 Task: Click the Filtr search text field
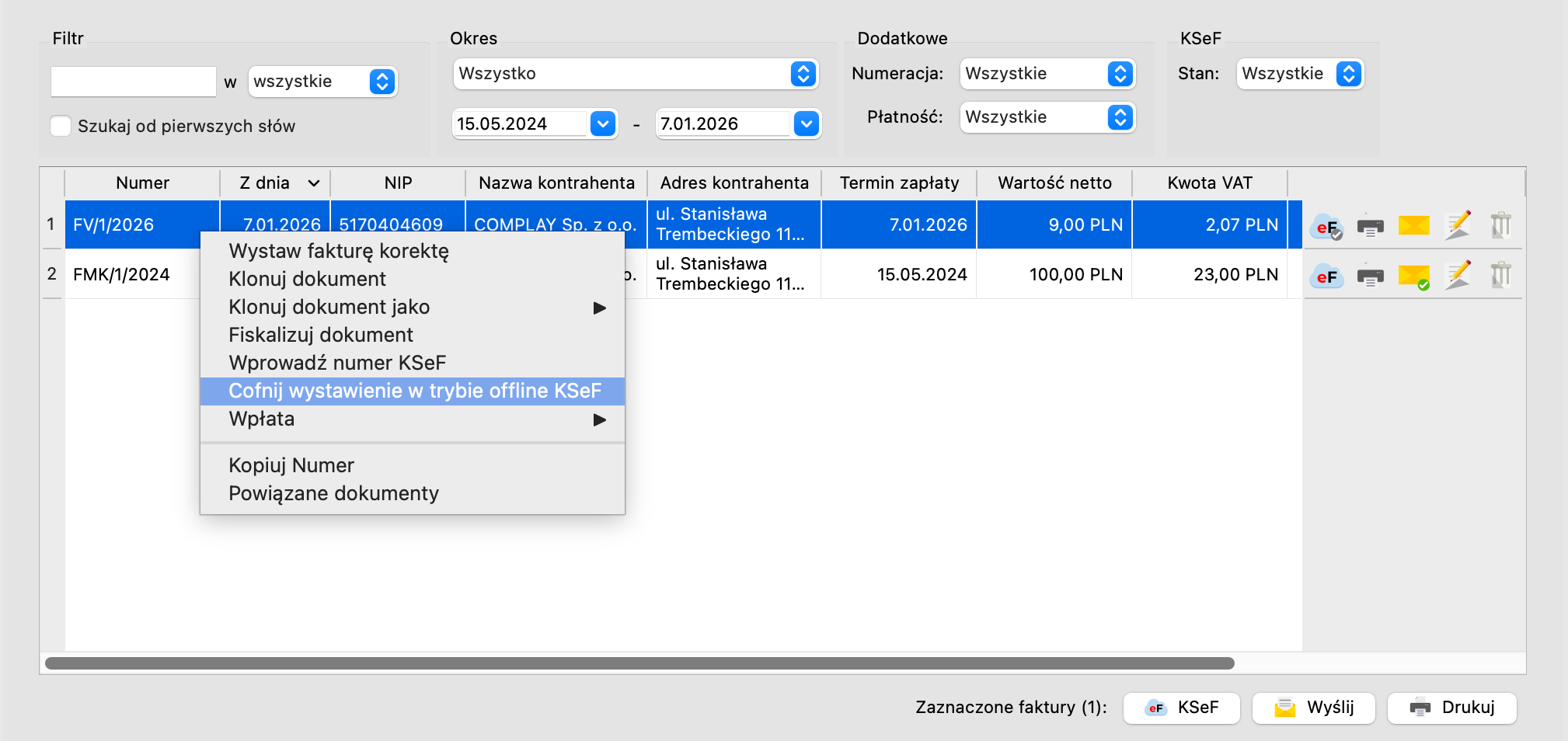coord(133,82)
